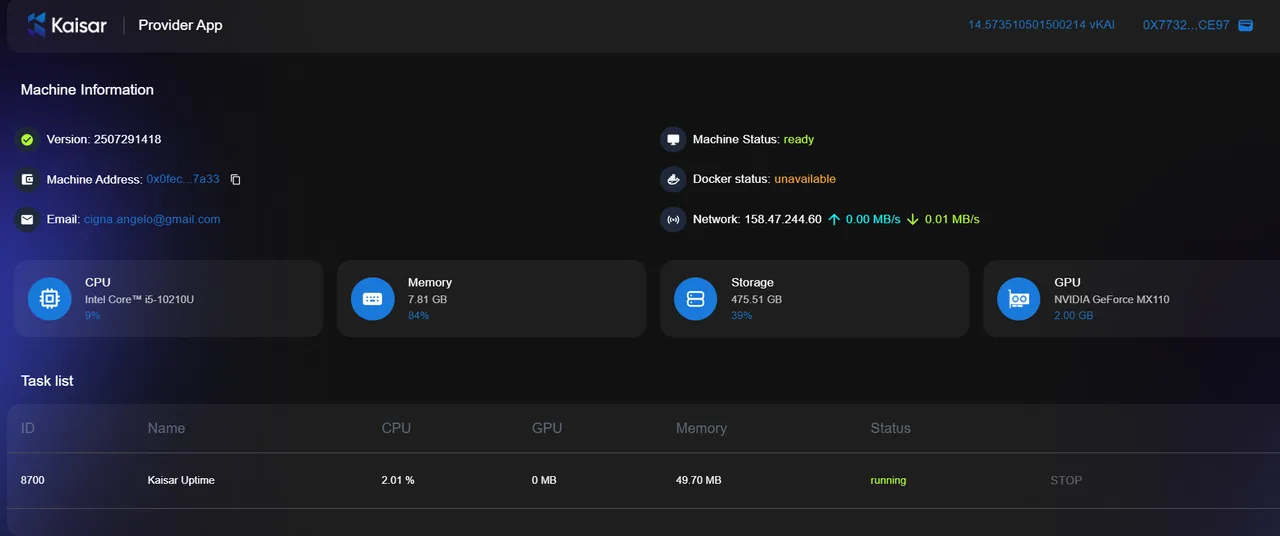The image size is (1280, 536).
Task: Click the GPU graphics card icon
Action: (1019, 298)
